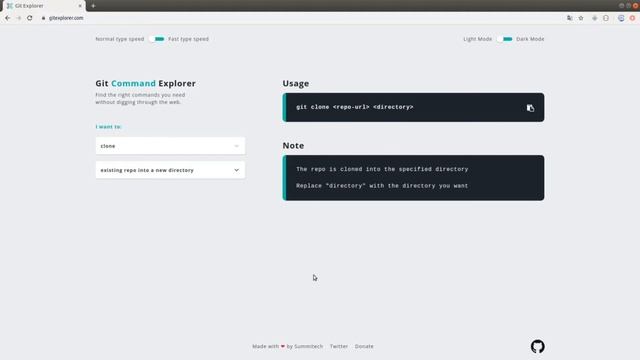Toggle the Light/Dark Mode switch

(x=504, y=39)
